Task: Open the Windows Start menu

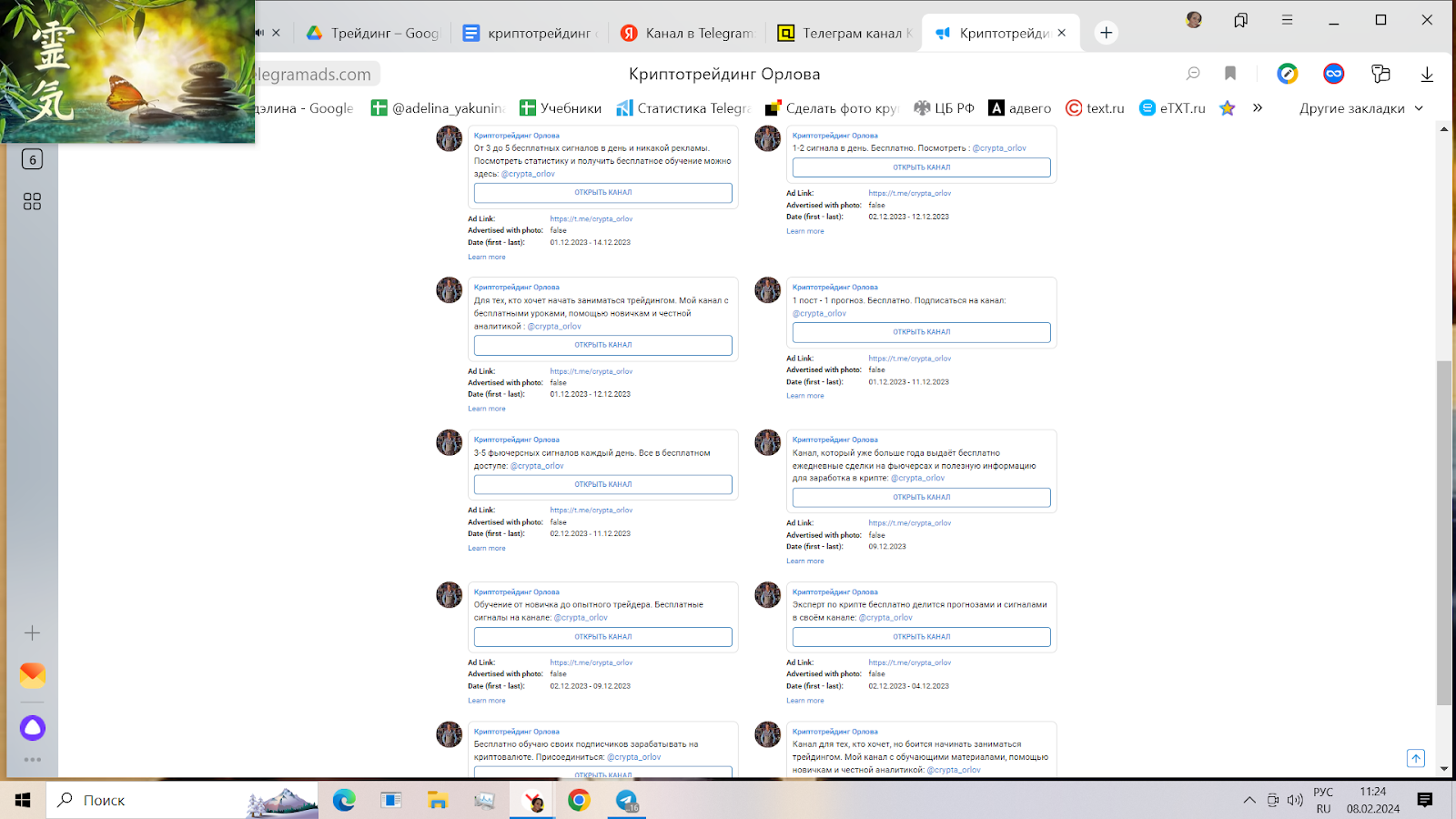Action: click(x=23, y=800)
